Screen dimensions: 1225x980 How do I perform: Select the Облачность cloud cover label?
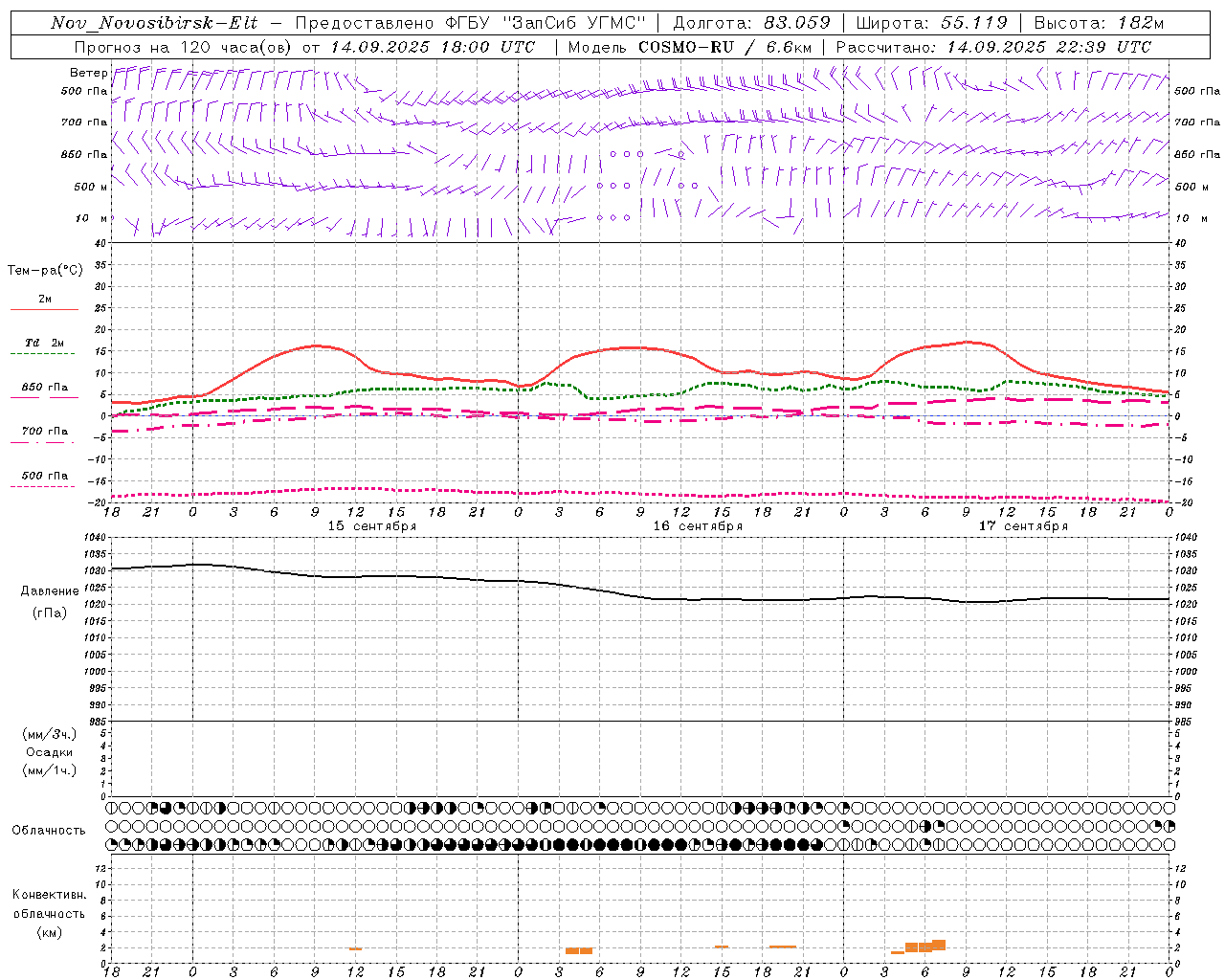tap(49, 830)
